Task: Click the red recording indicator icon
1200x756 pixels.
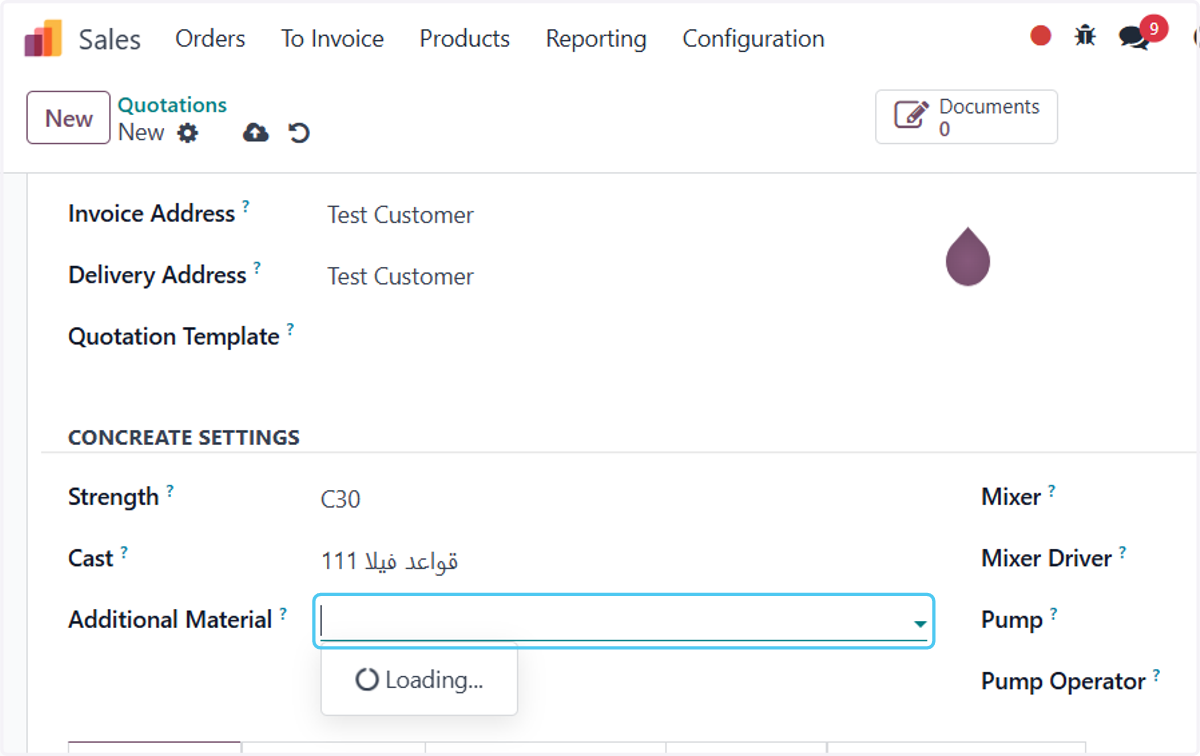Action: [x=1041, y=36]
